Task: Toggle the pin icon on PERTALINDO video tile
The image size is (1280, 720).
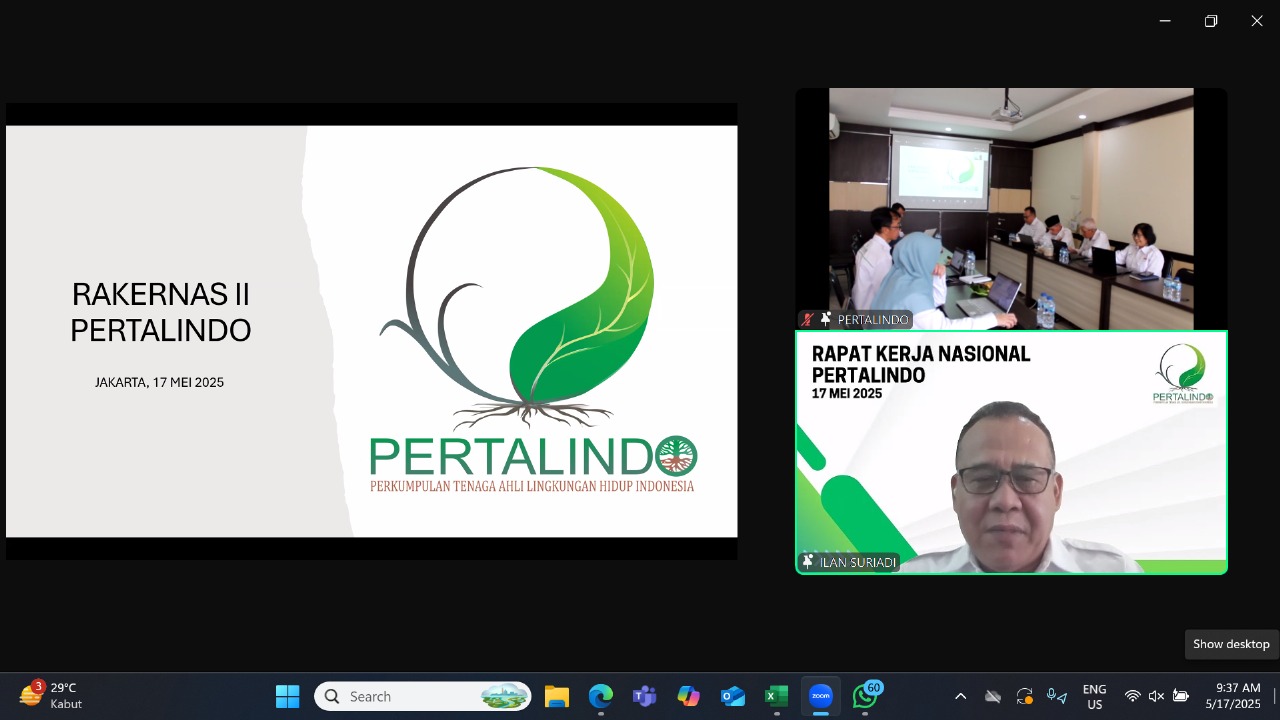Action: pyautogui.click(x=826, y=320)
